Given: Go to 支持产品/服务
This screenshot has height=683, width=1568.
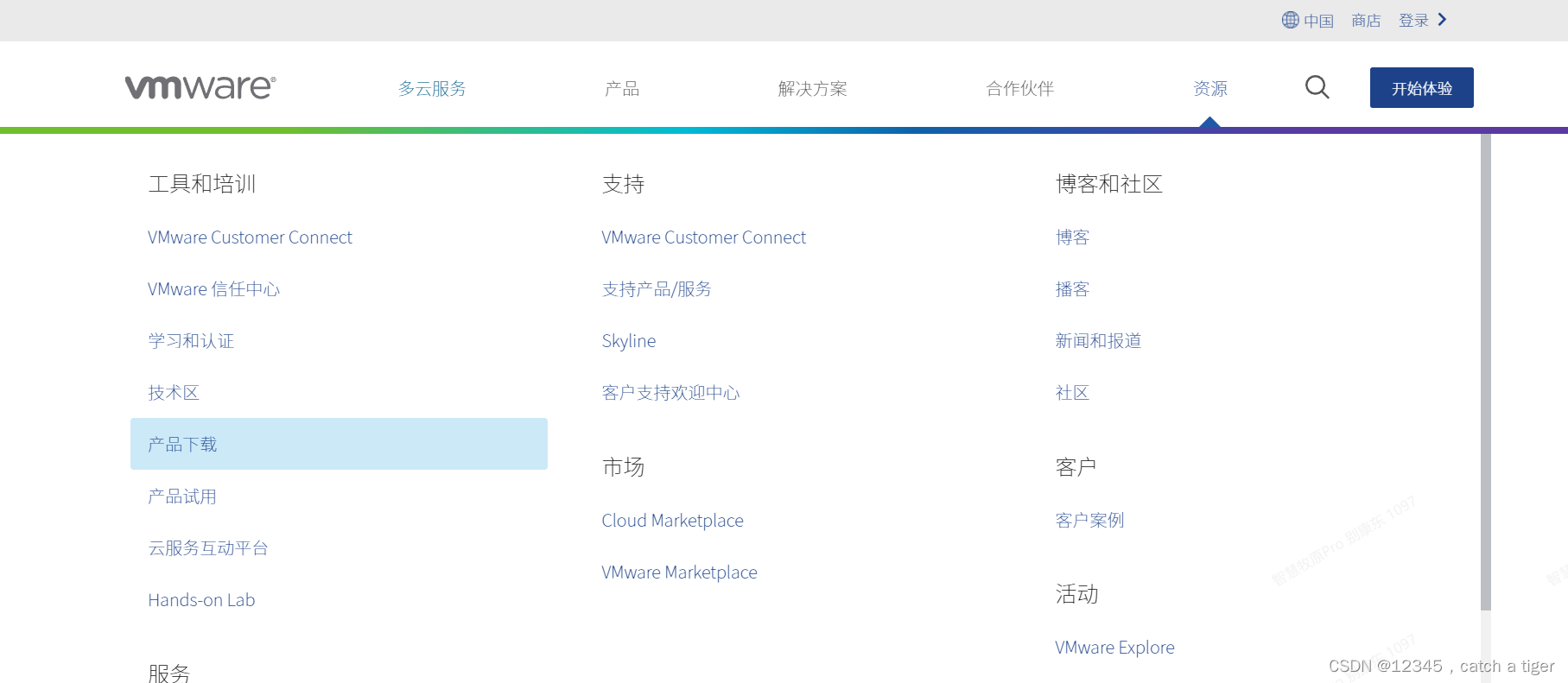Looking at the screenshot, I should point(657,289).
